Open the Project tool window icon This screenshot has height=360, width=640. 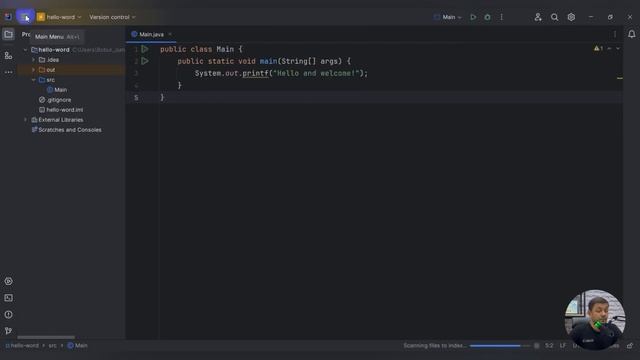point(8,34)
